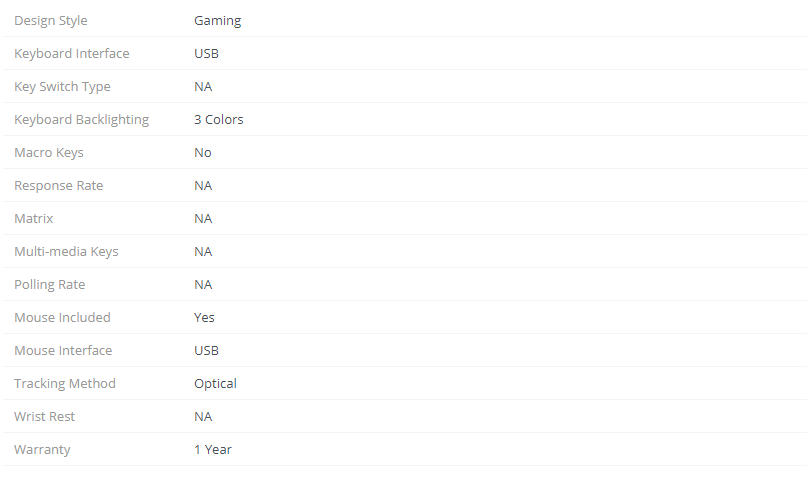Select the Yes value for Mouse Included

tap(204, 318)
